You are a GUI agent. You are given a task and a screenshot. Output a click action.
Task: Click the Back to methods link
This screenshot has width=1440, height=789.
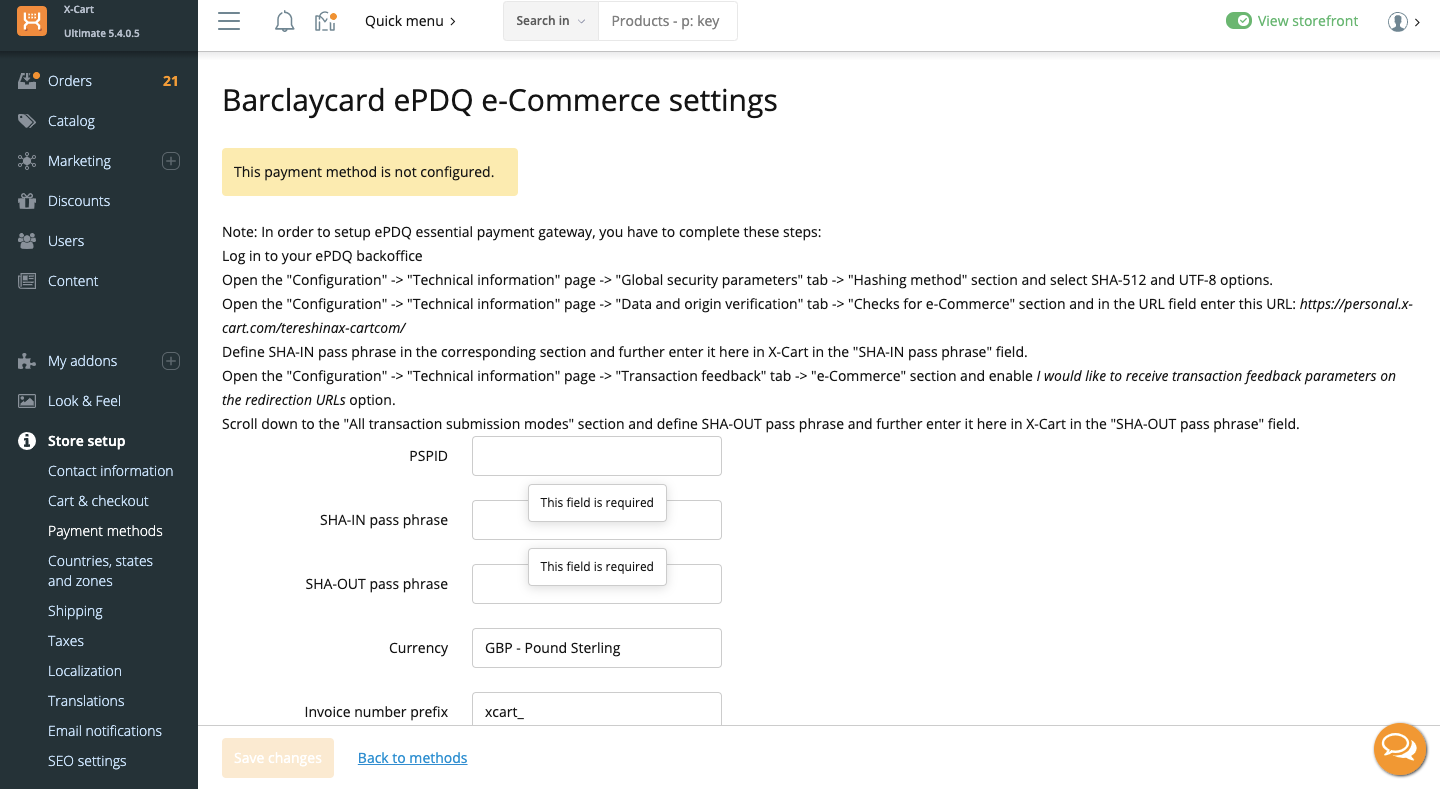[x=412, y=758]
